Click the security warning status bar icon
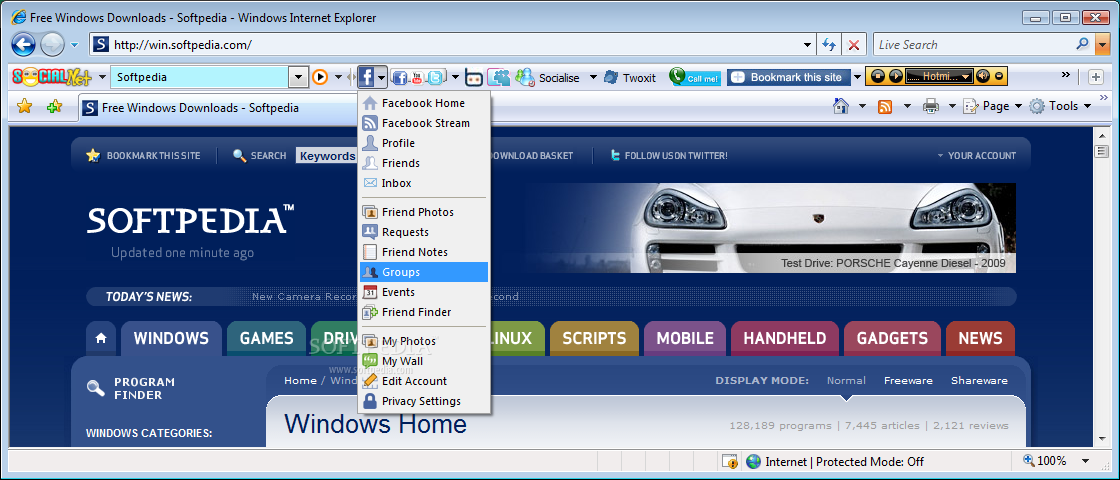 tap(730, 461)
